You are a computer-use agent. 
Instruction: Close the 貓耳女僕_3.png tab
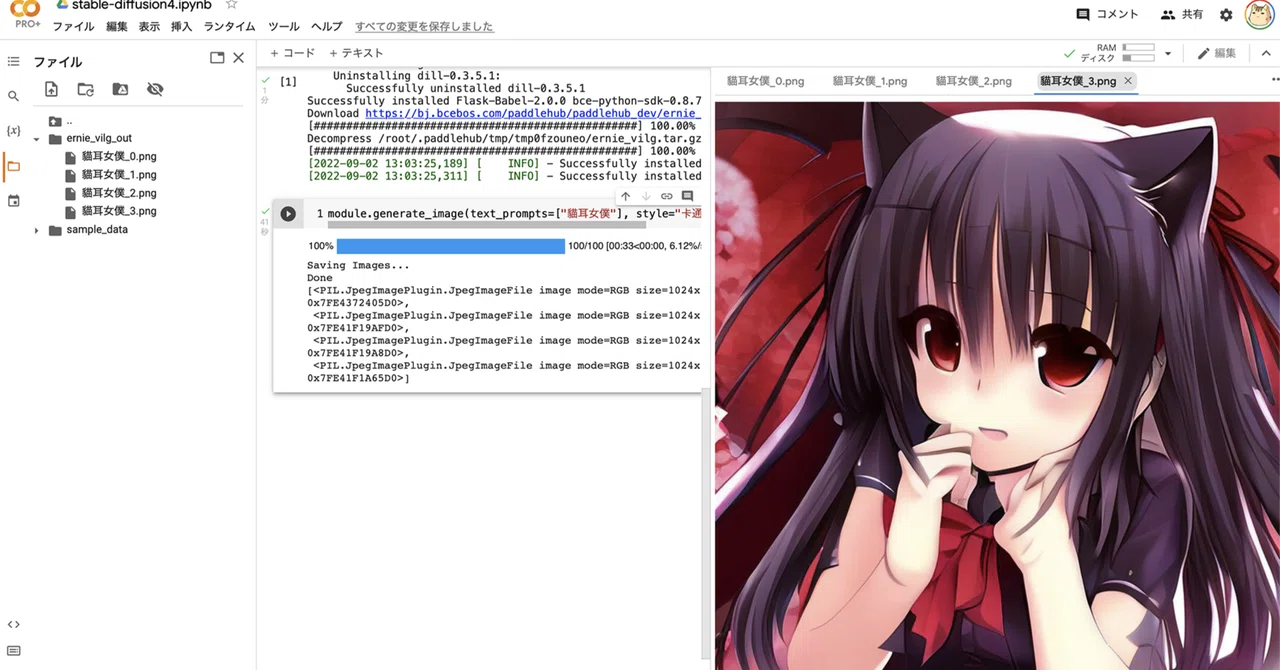point(1128,81)
